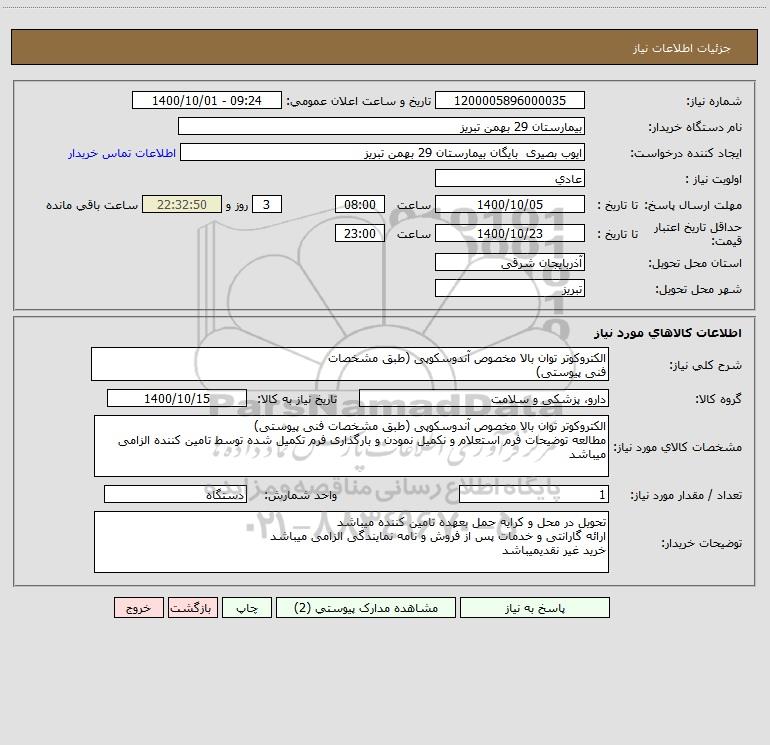Screen dimensions: 770x745
Task: Click the label 'تاریخ نیاز به کالا:'
Action: click(x=297, y=399)
